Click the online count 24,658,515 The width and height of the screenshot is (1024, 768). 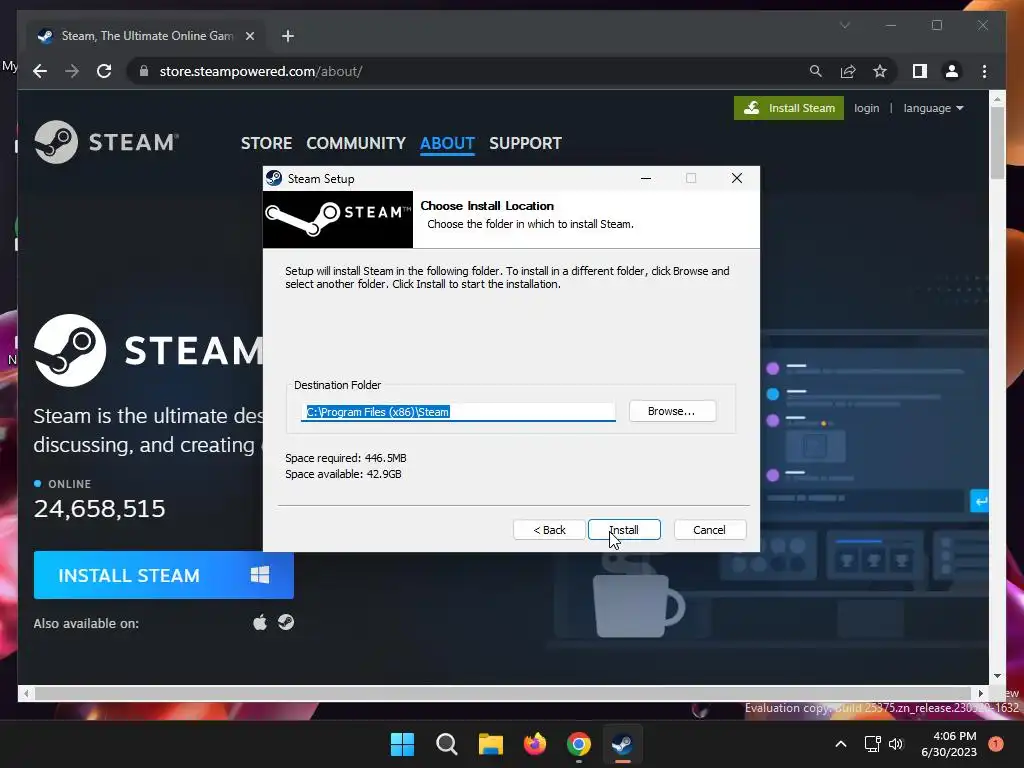coord(99,509)
